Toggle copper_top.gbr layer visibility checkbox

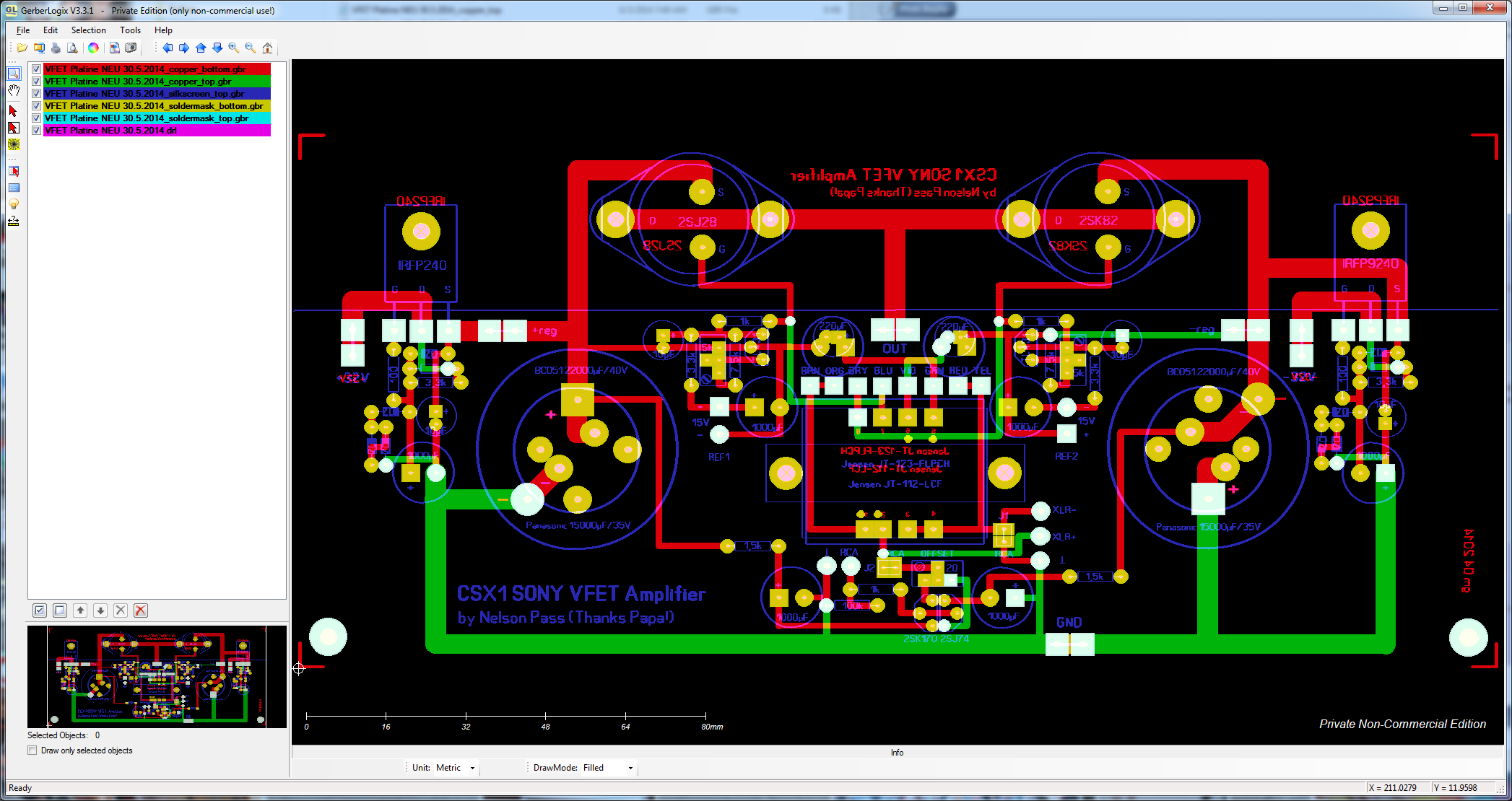36,82
